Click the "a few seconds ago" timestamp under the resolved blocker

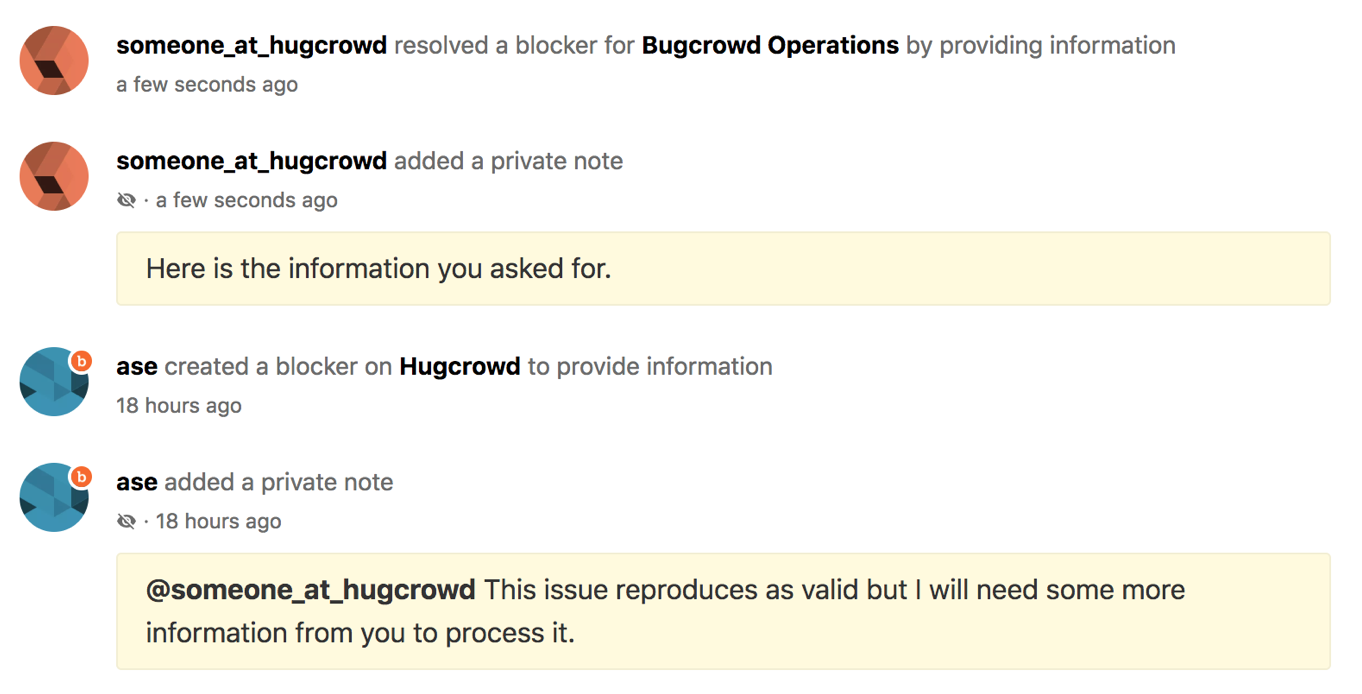(207, 85)
